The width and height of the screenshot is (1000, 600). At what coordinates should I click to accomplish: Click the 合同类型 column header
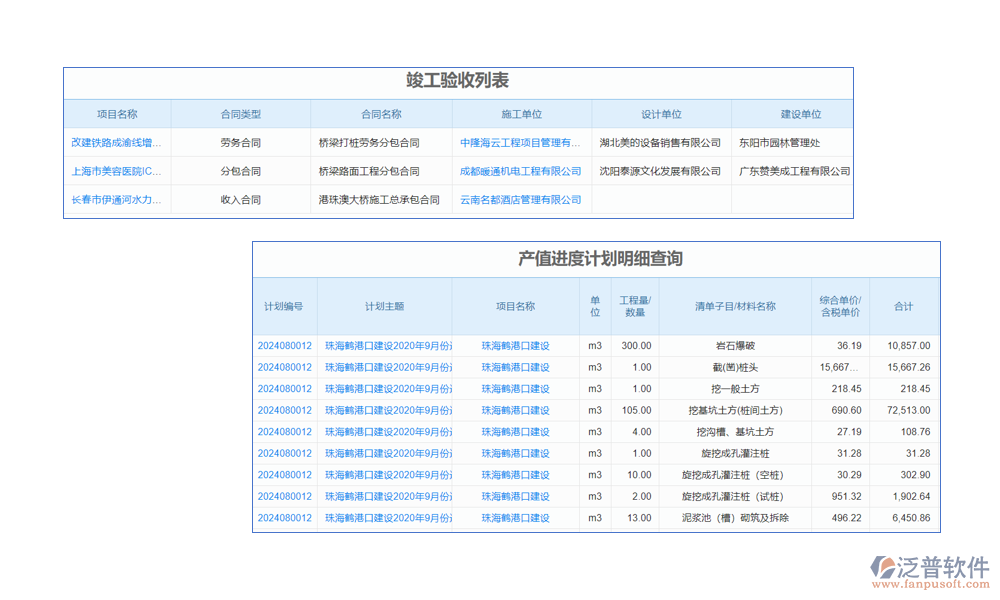pyautogui.click(x=240, y=115)
